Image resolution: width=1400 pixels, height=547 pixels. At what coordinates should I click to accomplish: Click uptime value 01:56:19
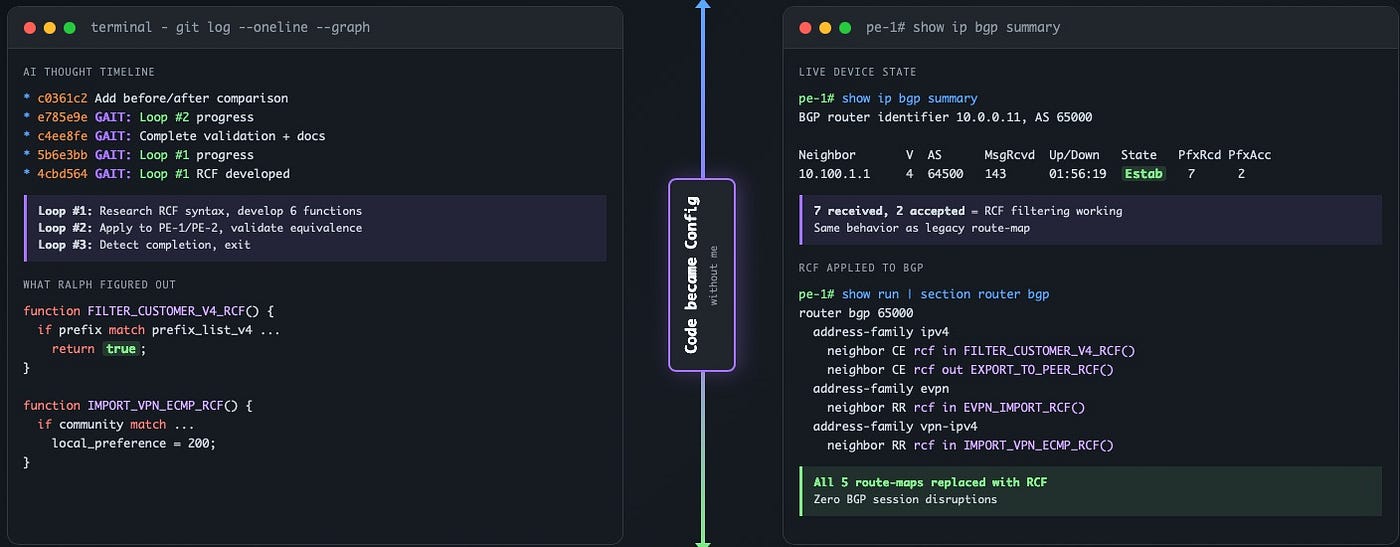click(x=1078, y=174)
